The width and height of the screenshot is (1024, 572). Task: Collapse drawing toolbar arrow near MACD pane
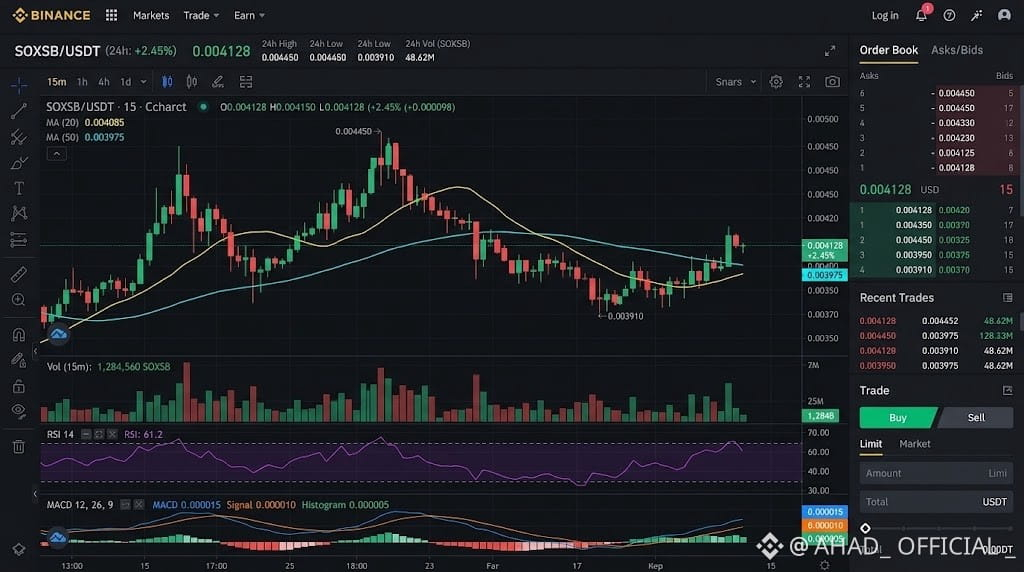point(35,494)
